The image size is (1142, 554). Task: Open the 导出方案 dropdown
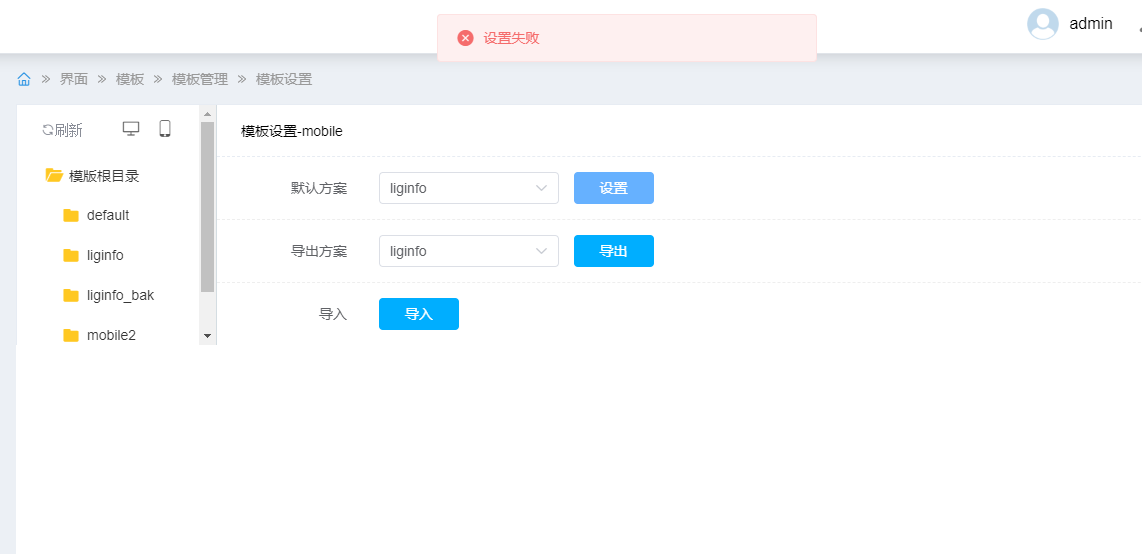click(x=468, y=251)
